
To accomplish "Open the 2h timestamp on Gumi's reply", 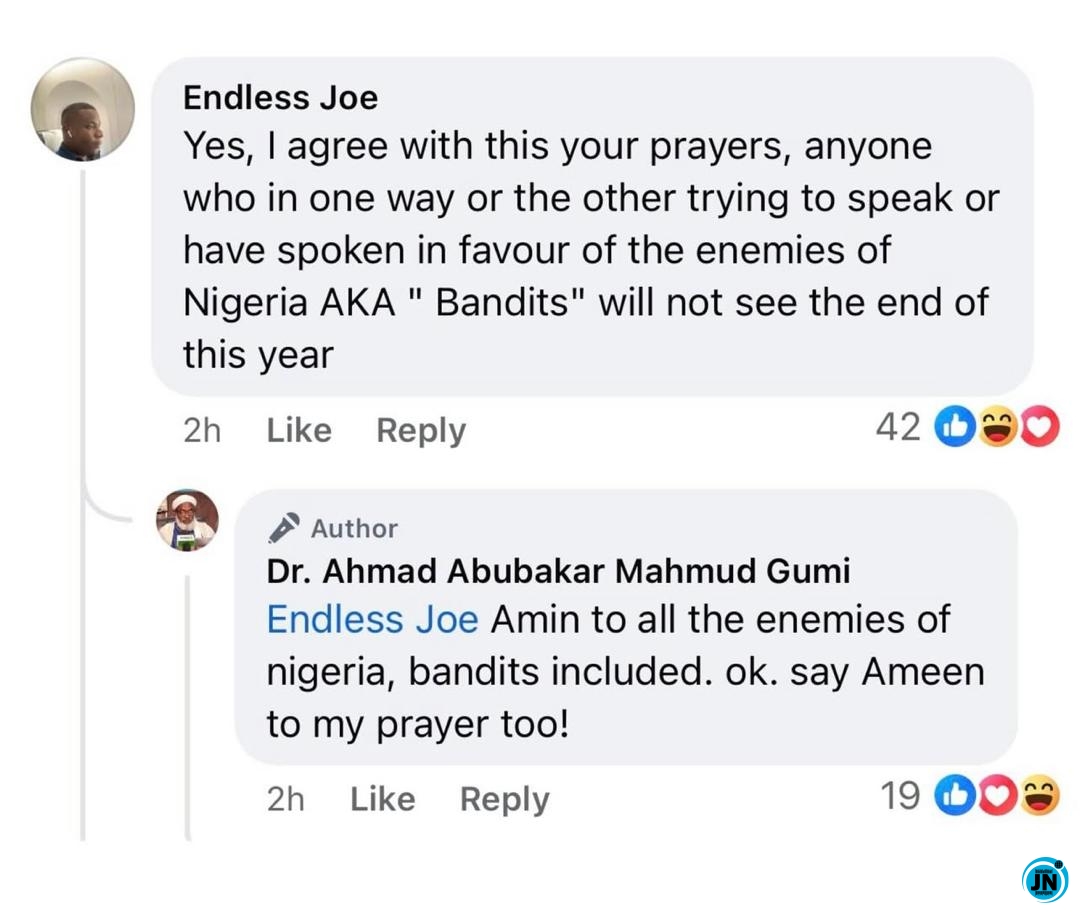I will click(286, 800).
